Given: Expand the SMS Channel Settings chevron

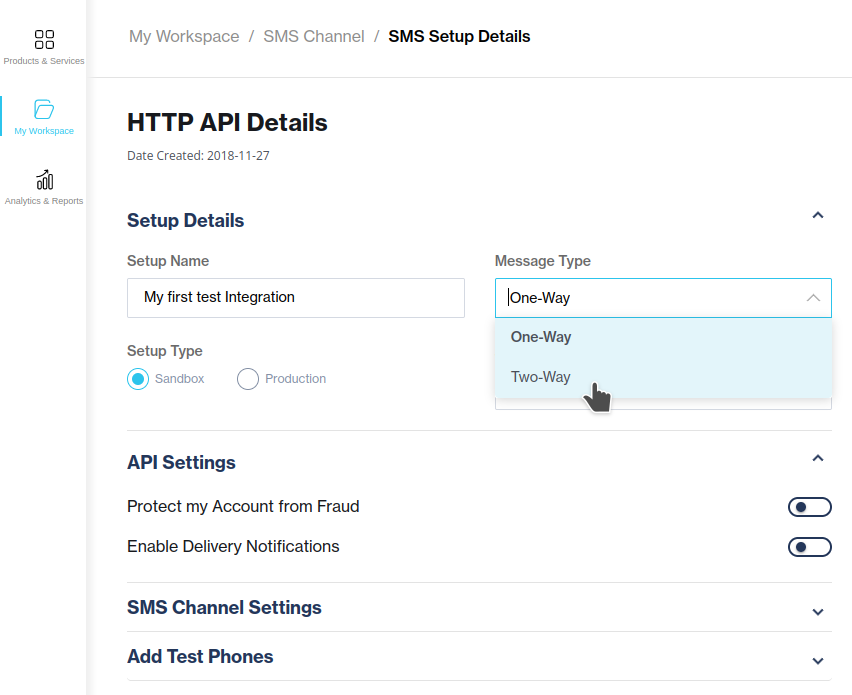Looking at the screenshot, I should point(817,611).
